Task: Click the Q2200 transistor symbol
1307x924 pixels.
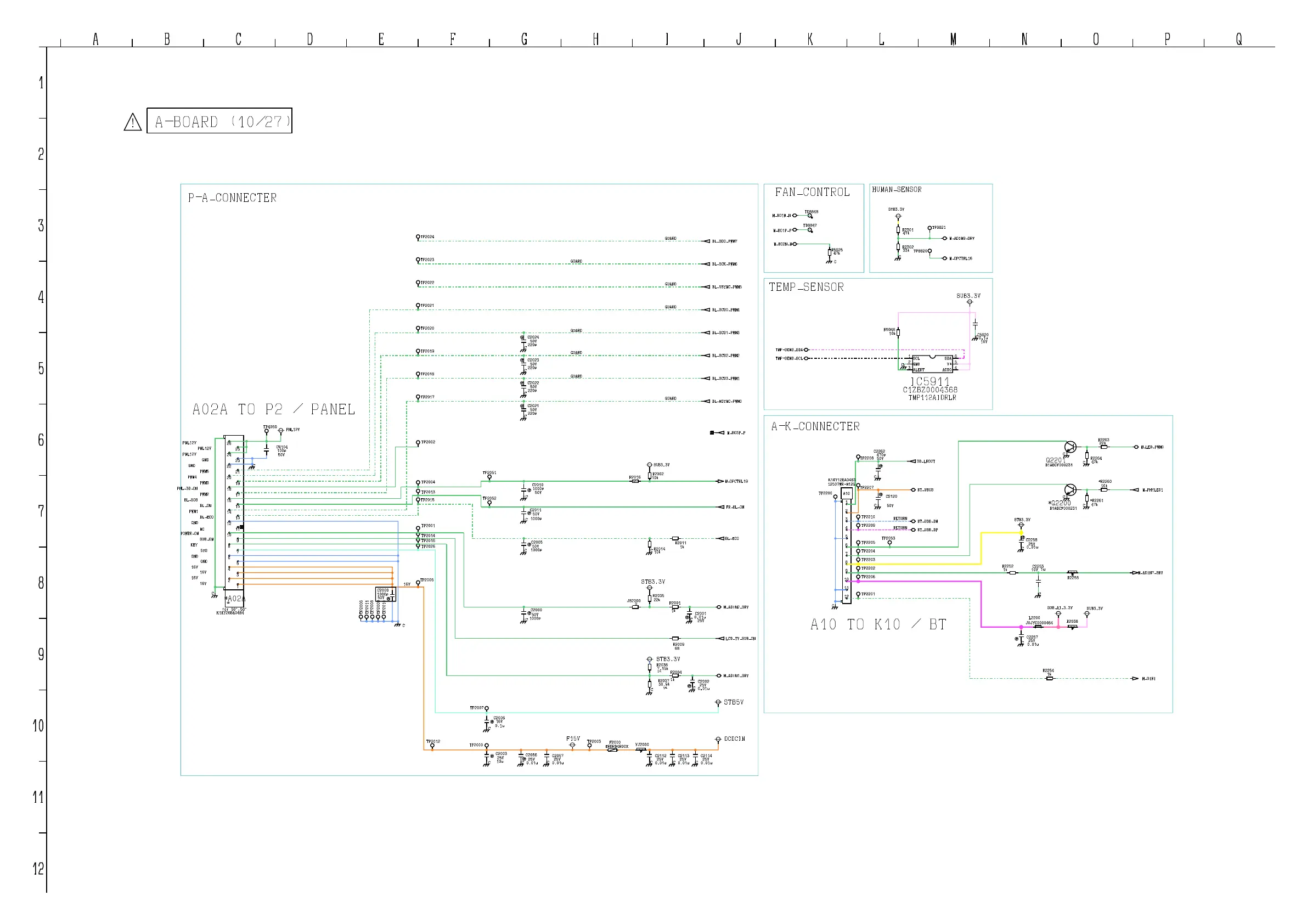Action: 1070,490
